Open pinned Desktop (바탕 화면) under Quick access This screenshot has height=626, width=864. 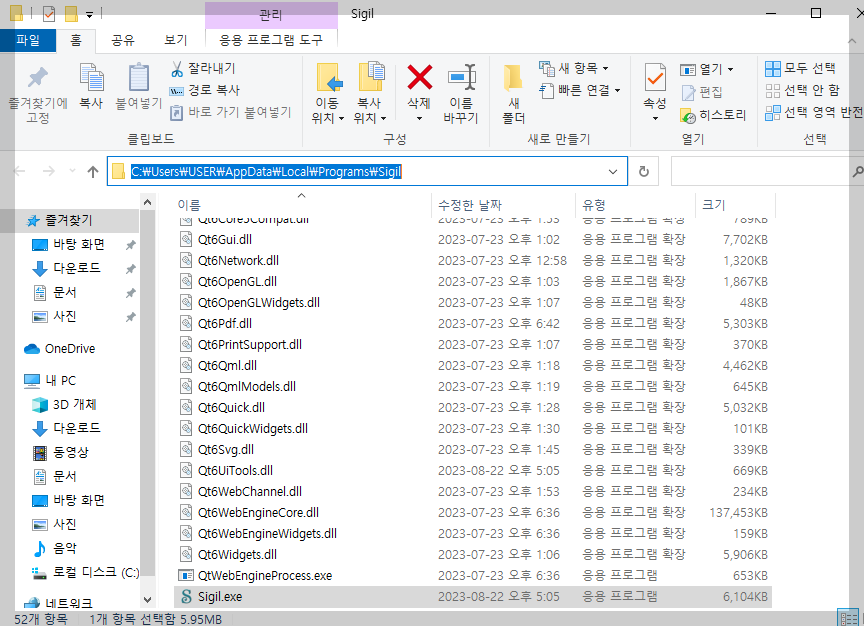coord(79,245)
